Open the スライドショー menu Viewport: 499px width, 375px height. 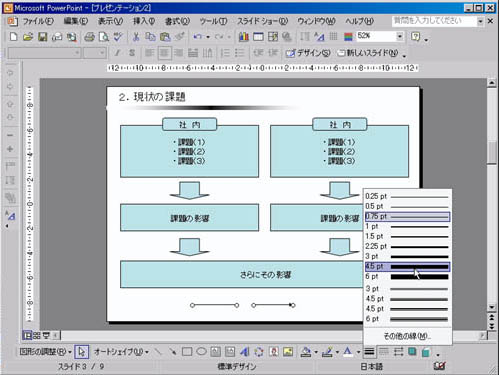pyautogui.click(x=262, y=21)
